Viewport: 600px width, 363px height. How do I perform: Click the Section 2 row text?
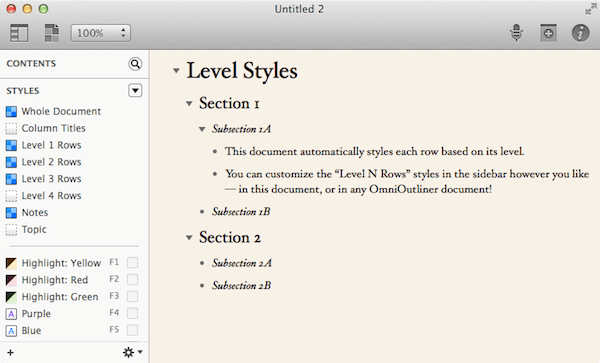pyautogui.click(x=230, y=238)
